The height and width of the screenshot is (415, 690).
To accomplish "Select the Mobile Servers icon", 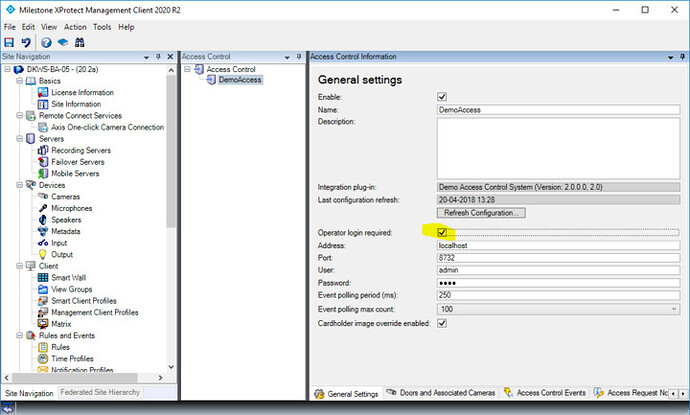I will (x=43, y=173).
